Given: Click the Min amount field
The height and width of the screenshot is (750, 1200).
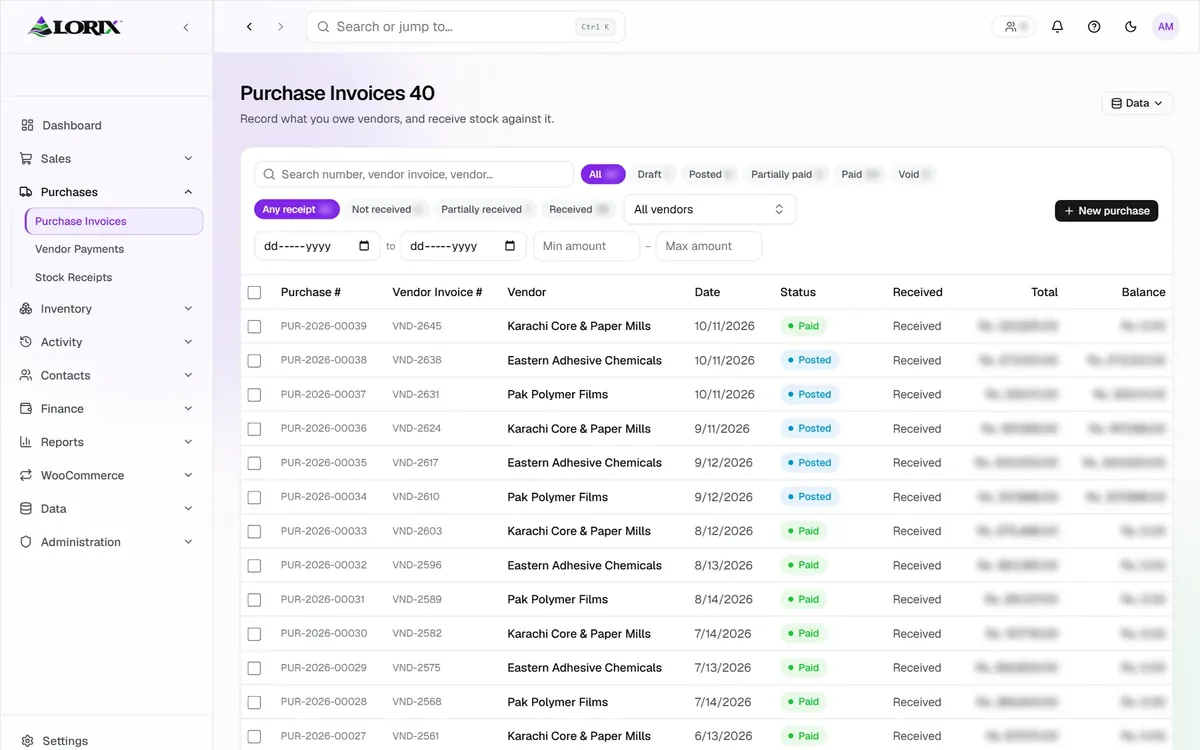Looking at the screenshot, I should coord(586,246).
